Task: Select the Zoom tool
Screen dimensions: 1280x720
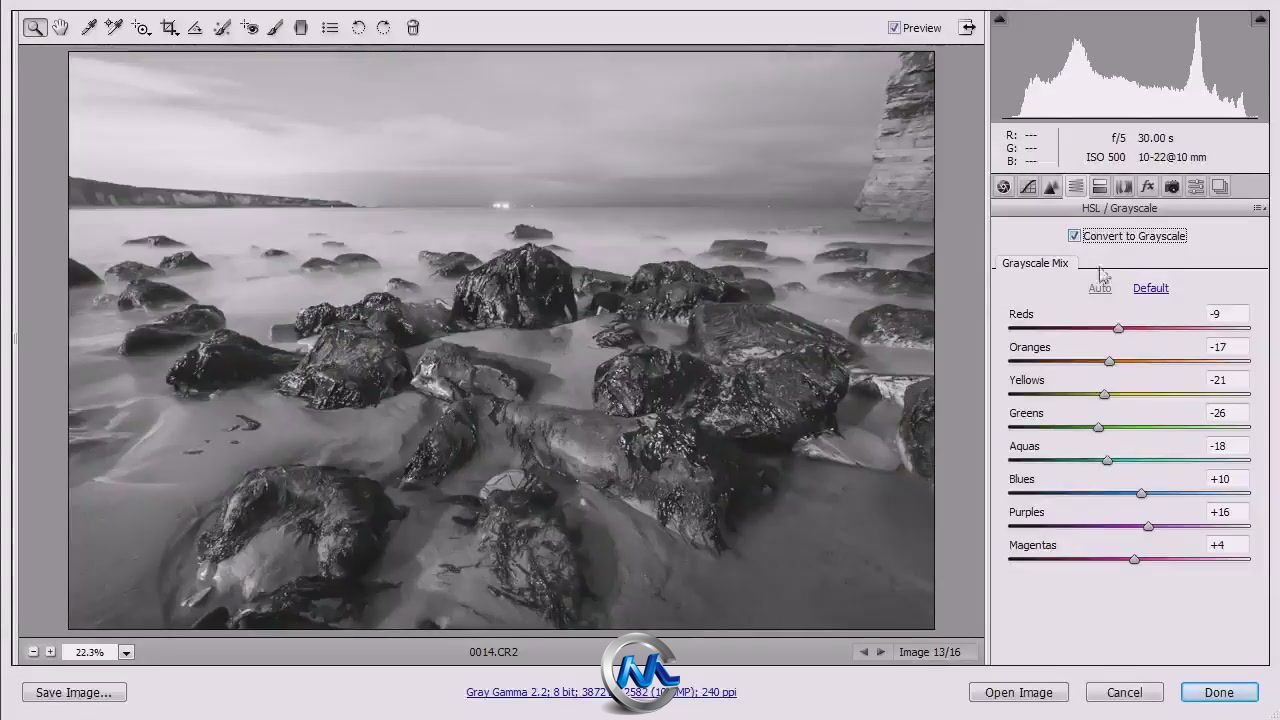Action: [35, 28]
